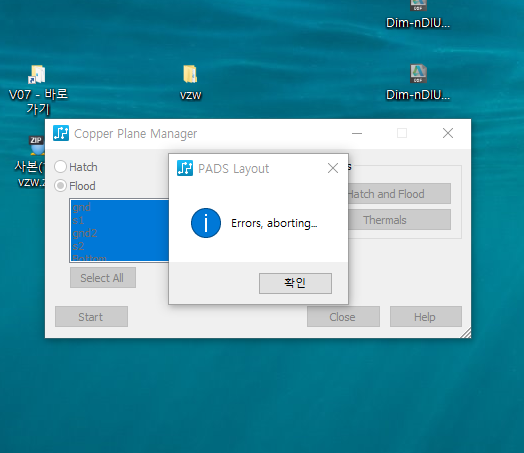Screen dimensions: 524x453
Task: Minimize the Copper Plane Manager window
Action: click(357, 133)
